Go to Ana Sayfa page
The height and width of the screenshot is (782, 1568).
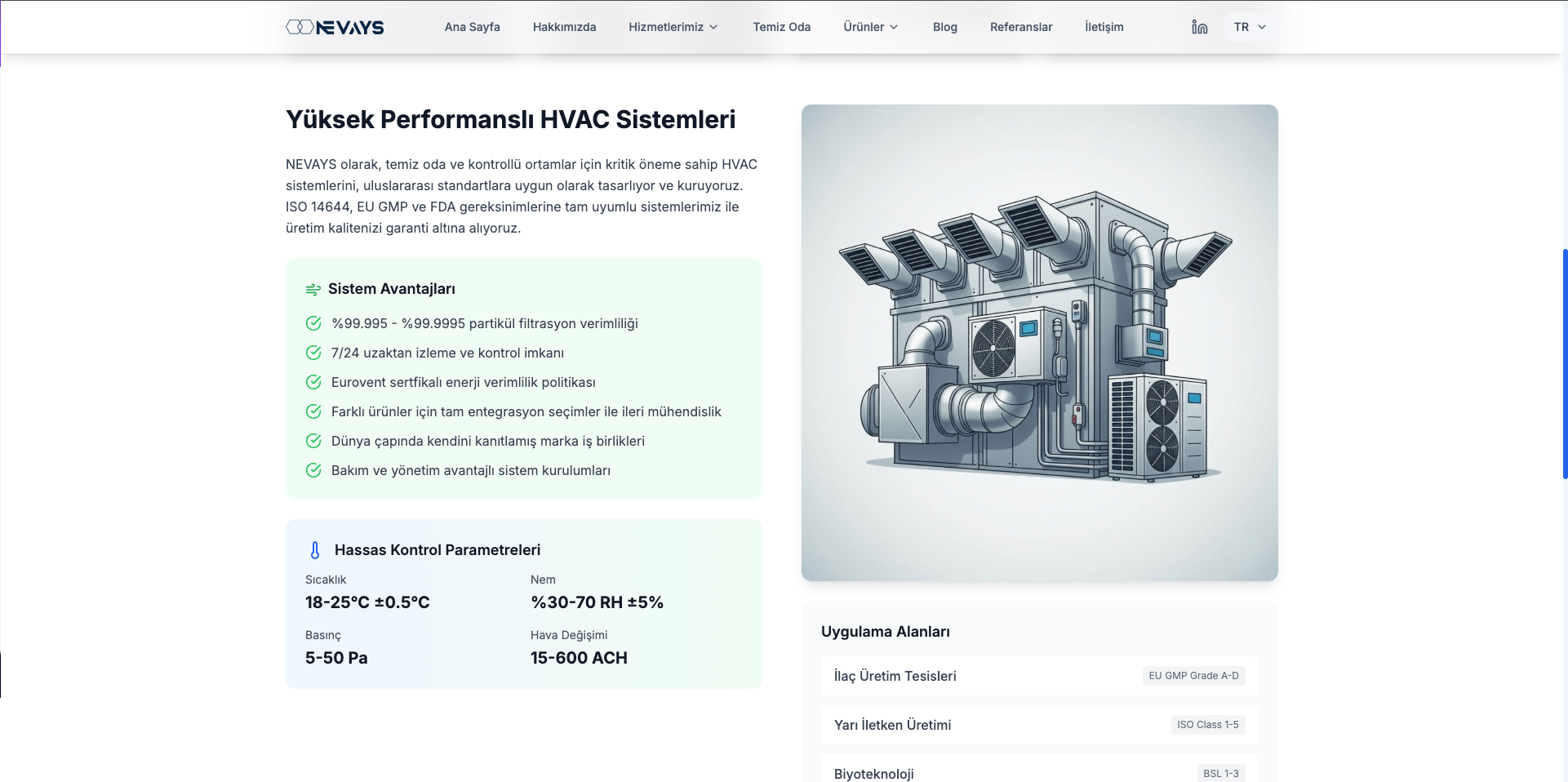[x=472, y=27]
